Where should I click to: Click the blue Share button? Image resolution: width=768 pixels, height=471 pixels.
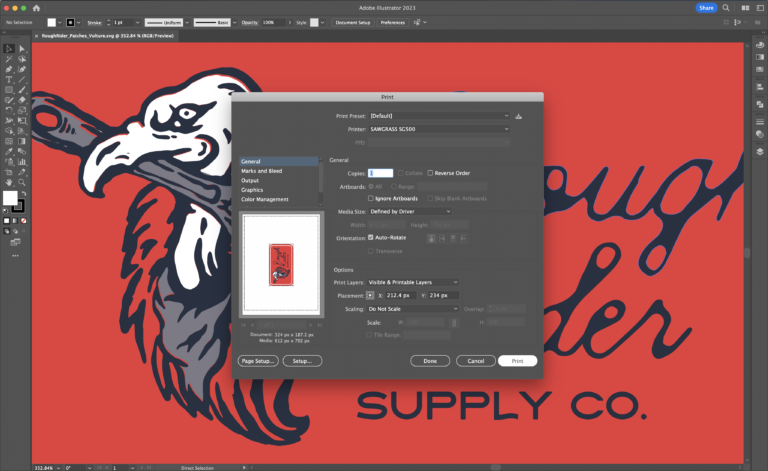coord(706,8)
